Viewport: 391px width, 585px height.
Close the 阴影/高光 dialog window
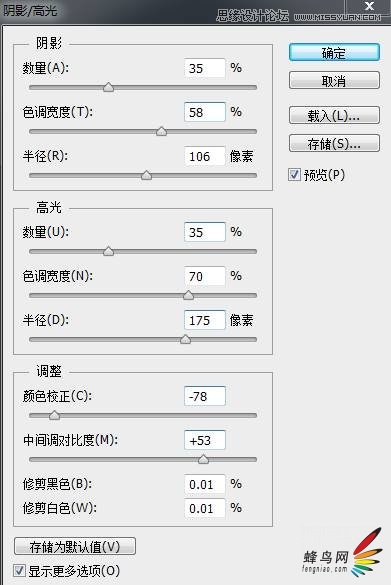369,6
